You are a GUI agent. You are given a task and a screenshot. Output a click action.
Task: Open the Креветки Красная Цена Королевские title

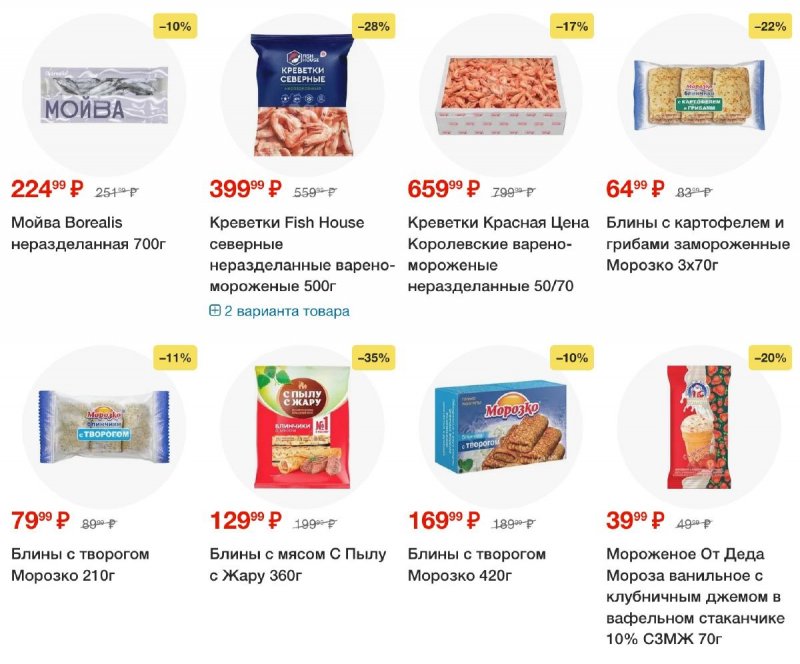(x=498, y=254)
